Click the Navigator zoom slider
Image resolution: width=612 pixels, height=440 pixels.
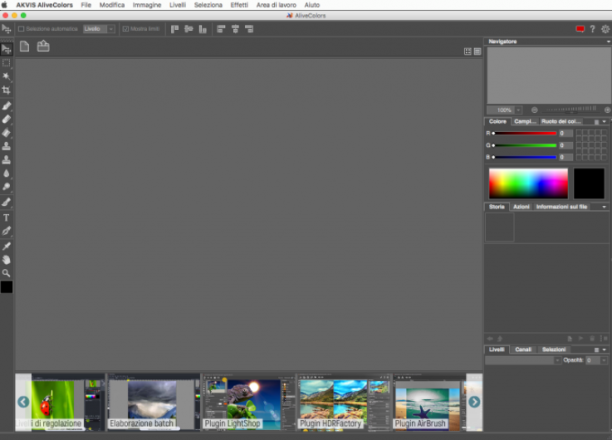point(571,110)
